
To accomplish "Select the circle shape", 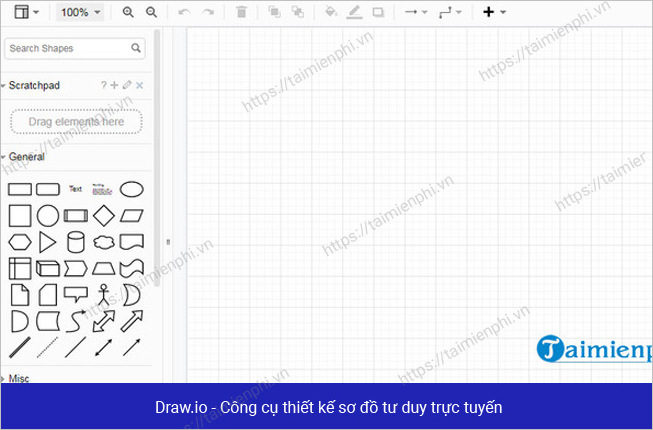I will (48, 216).
